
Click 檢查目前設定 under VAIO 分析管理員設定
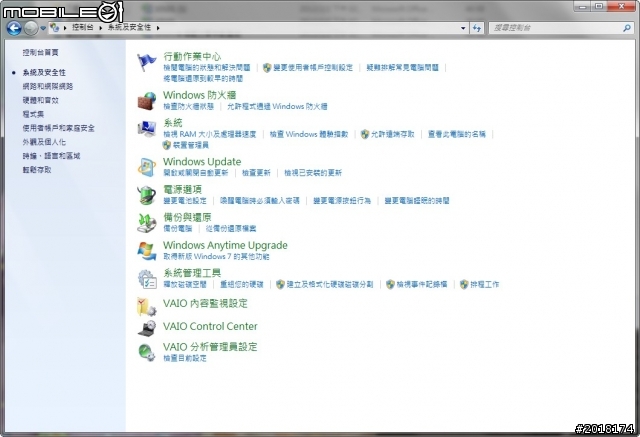click(x=185, y=358)
